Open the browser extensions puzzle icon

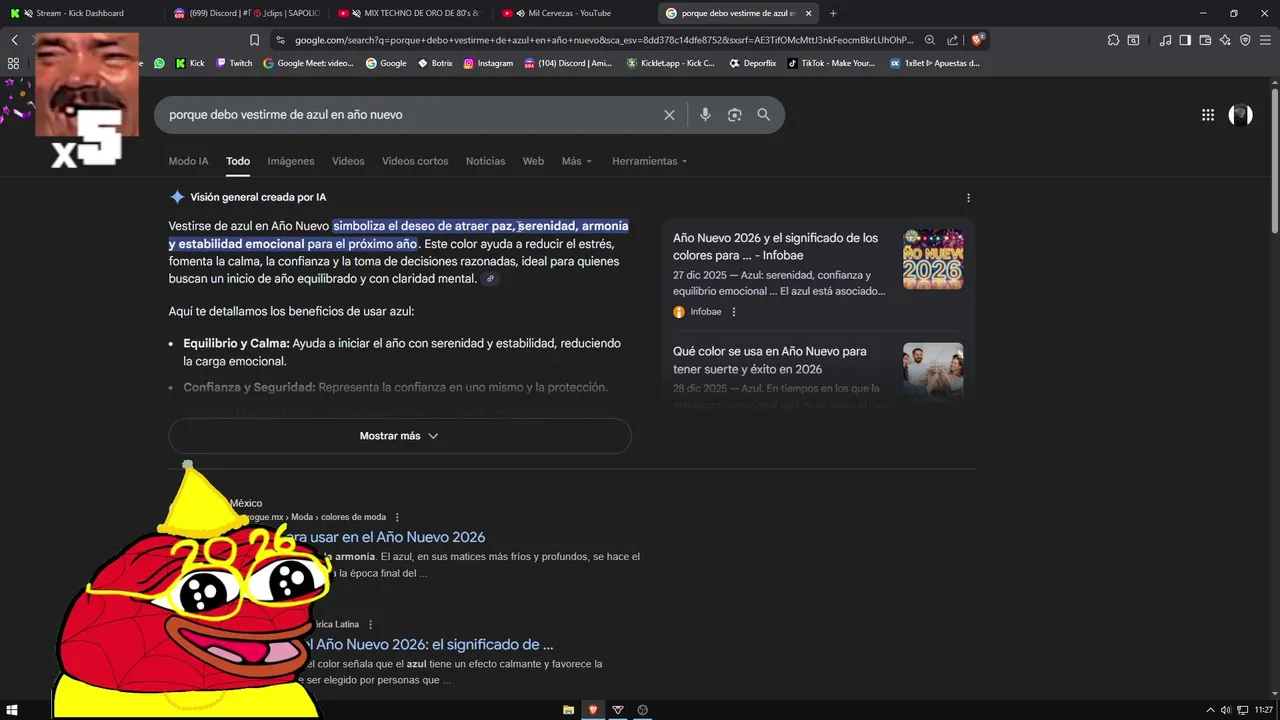click(1113, 40)
